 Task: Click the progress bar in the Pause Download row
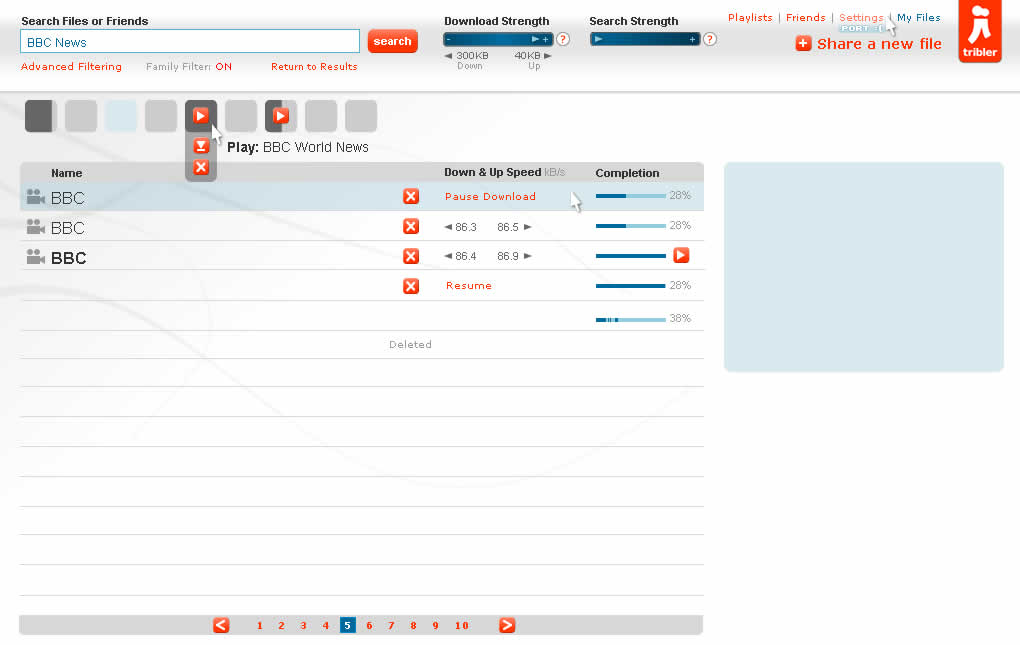tap(630, 196)
